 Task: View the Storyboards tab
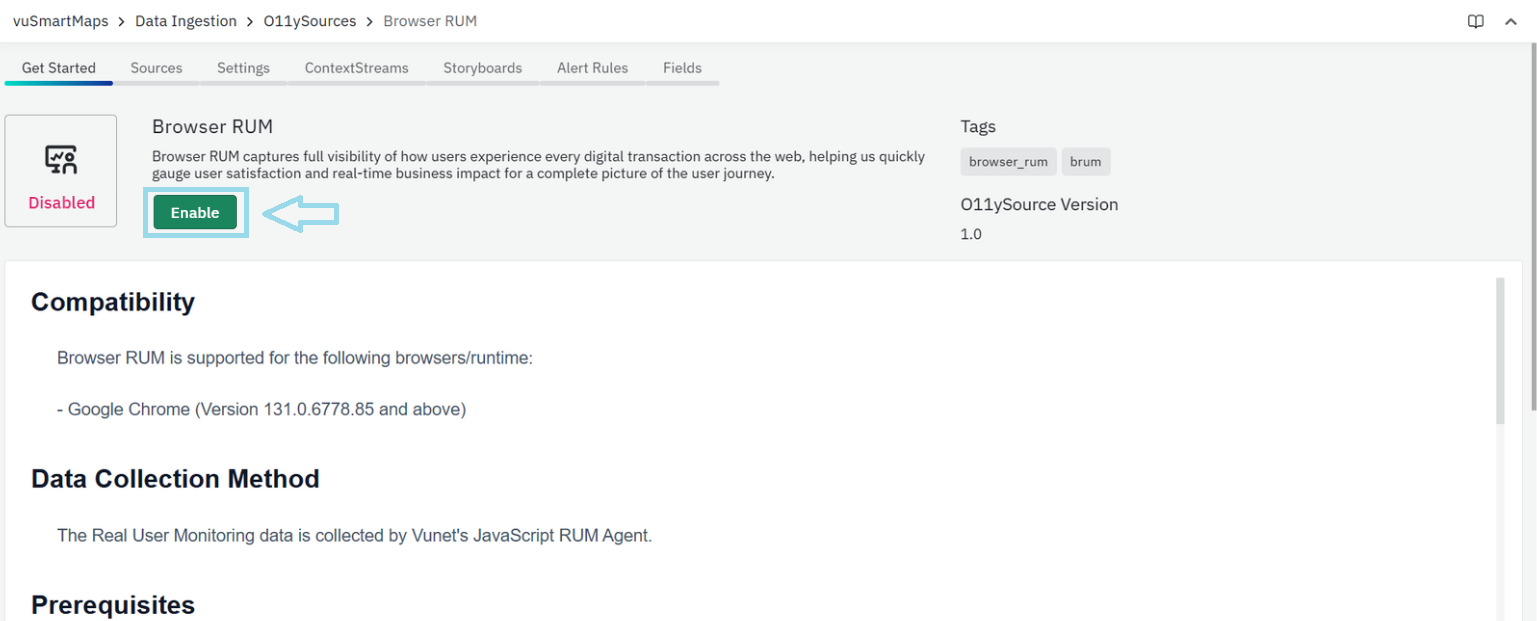pyautogui.click(x=482, y=68)
